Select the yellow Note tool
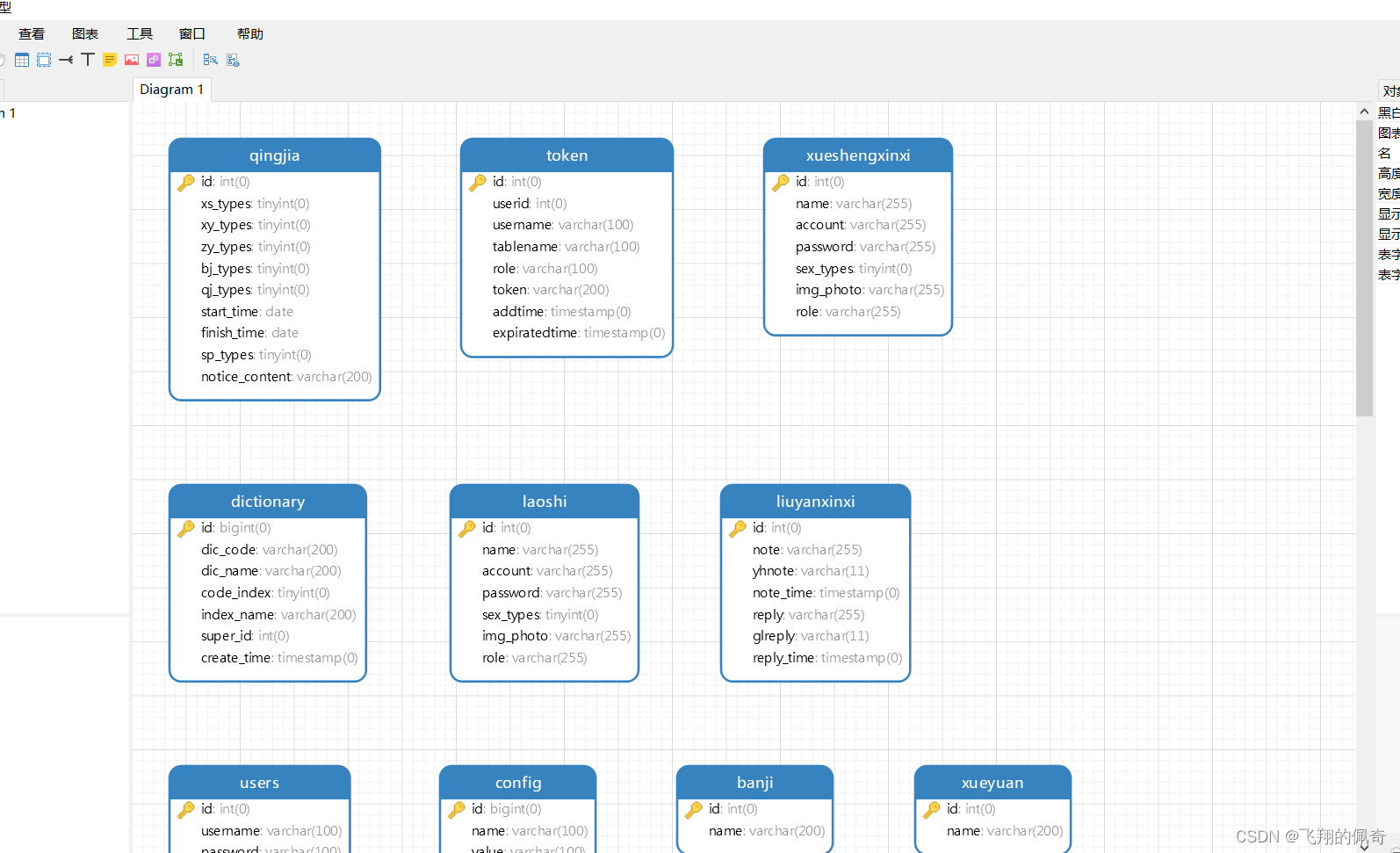Screen dimensions: 1400x853 point(110,60)
